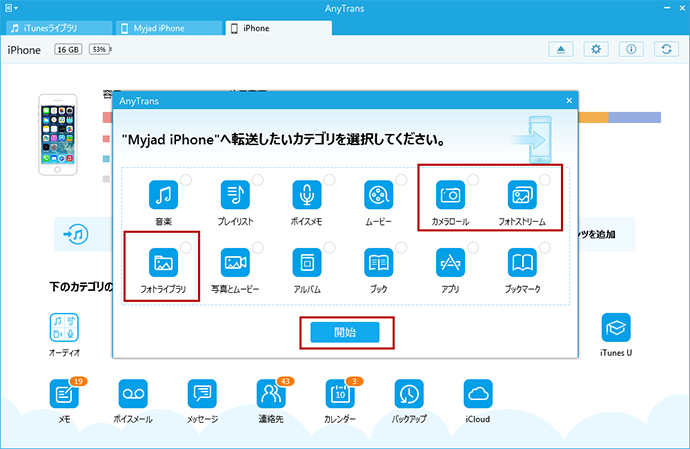Pick the ボイスメモ voice memo icon
This screenshot has height=449, width=690.
coord(307,195)
